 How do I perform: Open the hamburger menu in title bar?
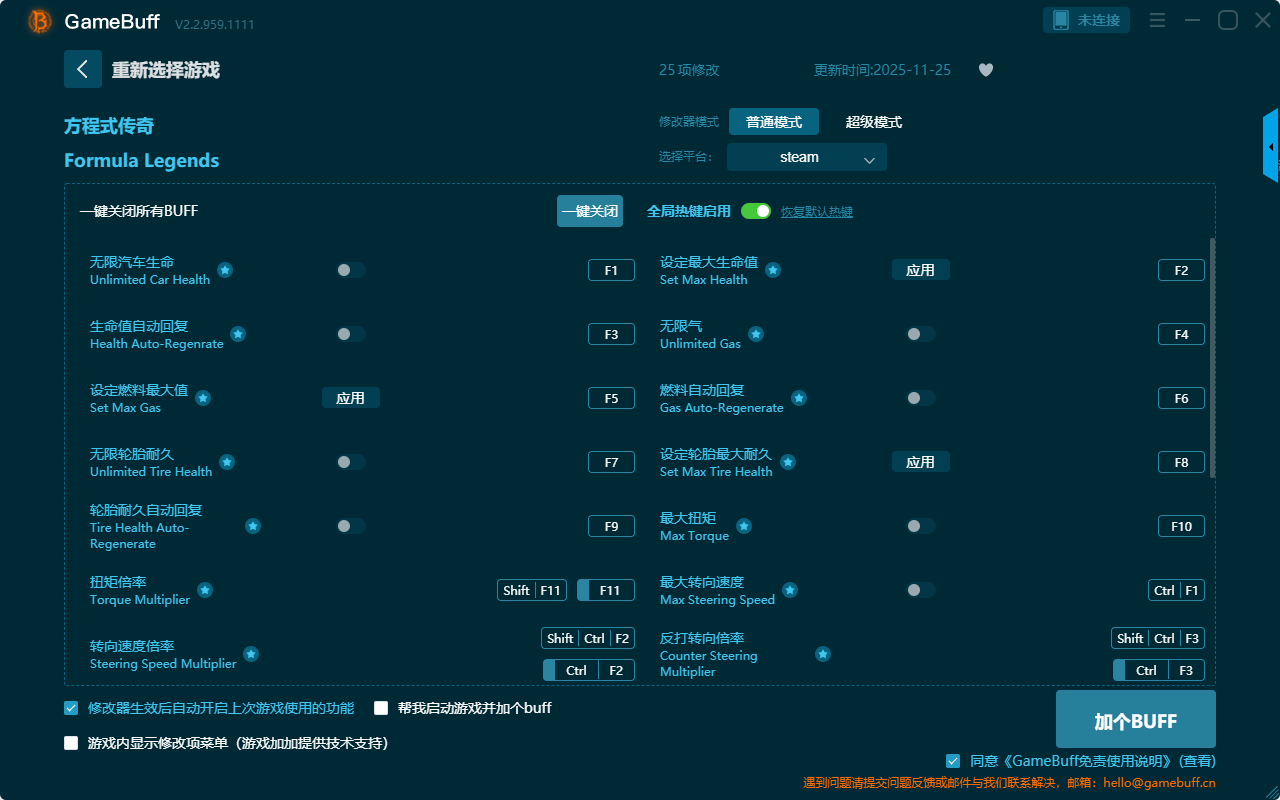1157,20
